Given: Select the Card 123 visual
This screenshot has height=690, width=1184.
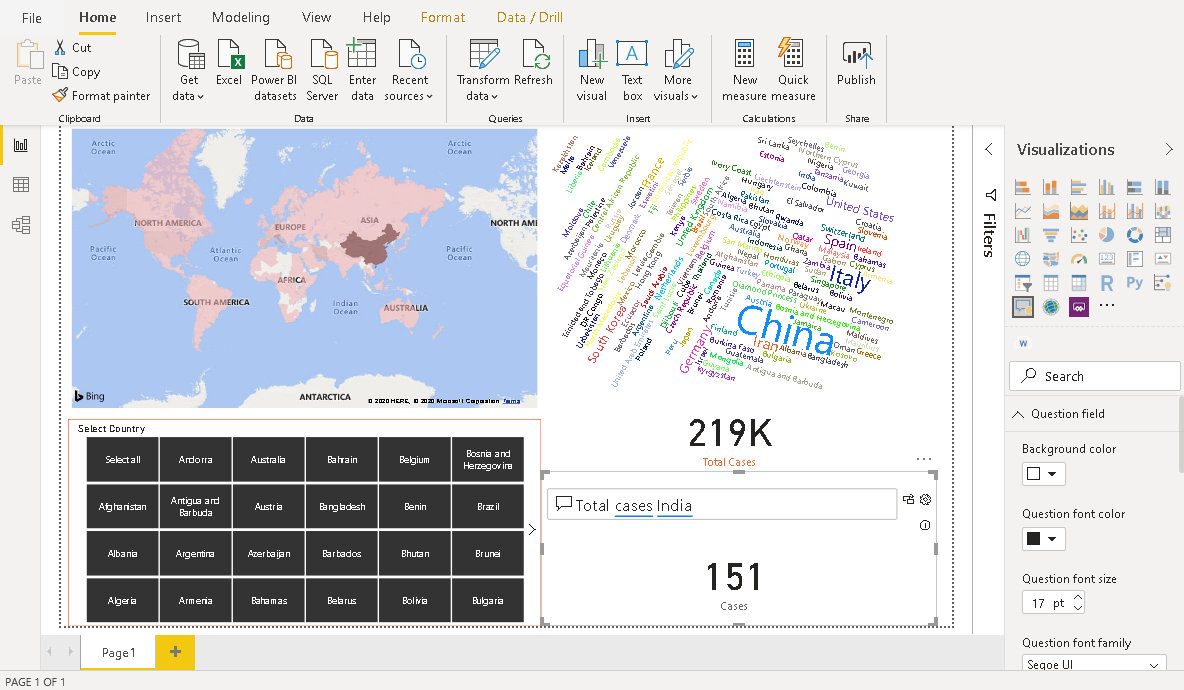Looking at the screenshot, I should [x=1107, y=259].
